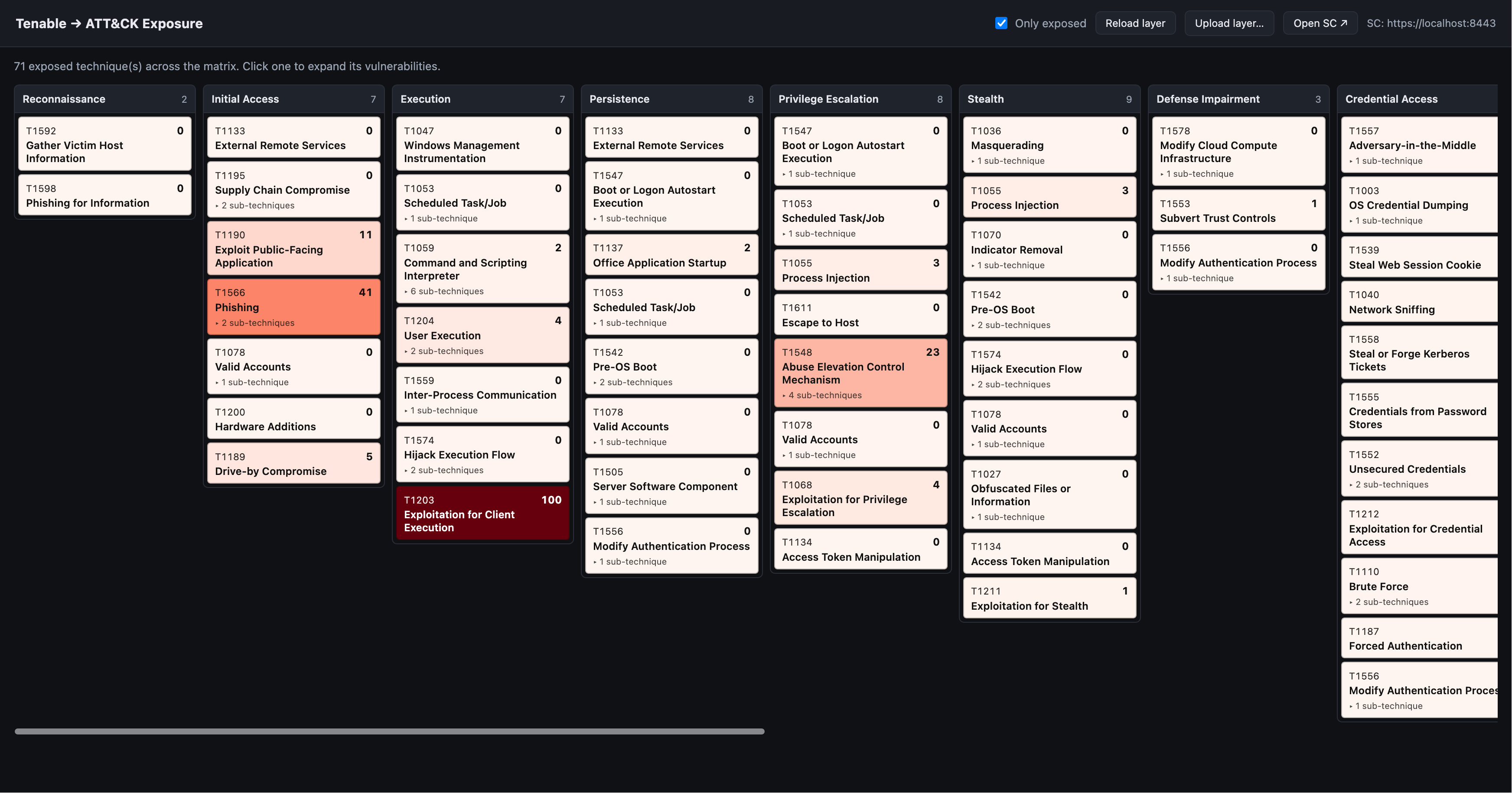Click the Privilege Escalation column header
The width and height of the screenshot is (1512, 793).
[x=860, y=99]
